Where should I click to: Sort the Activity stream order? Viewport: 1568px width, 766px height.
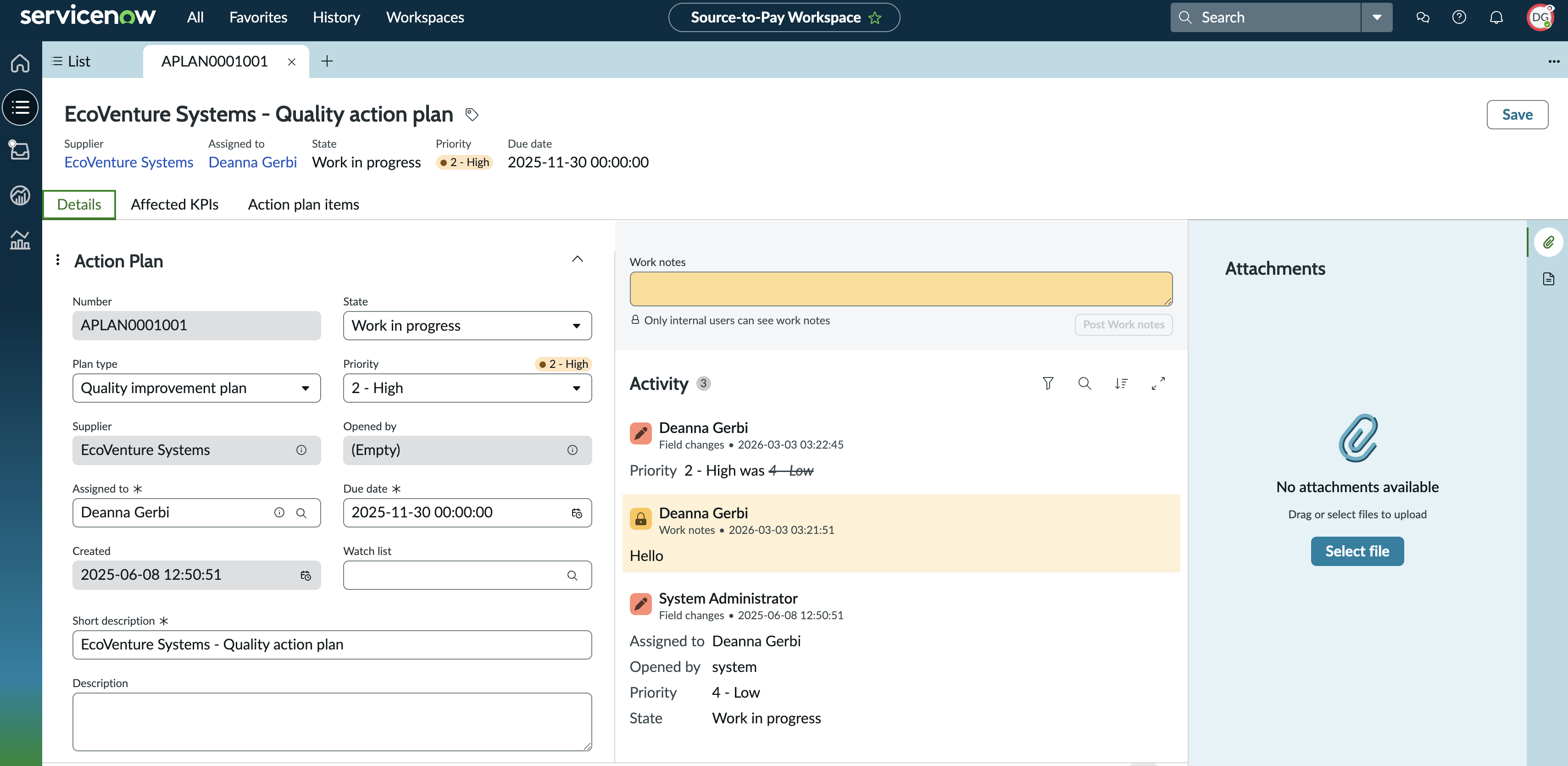[1121, 383]
